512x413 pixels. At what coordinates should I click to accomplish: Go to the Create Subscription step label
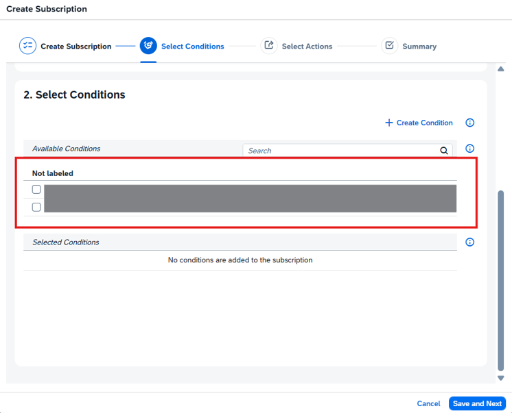coord(76,46)
